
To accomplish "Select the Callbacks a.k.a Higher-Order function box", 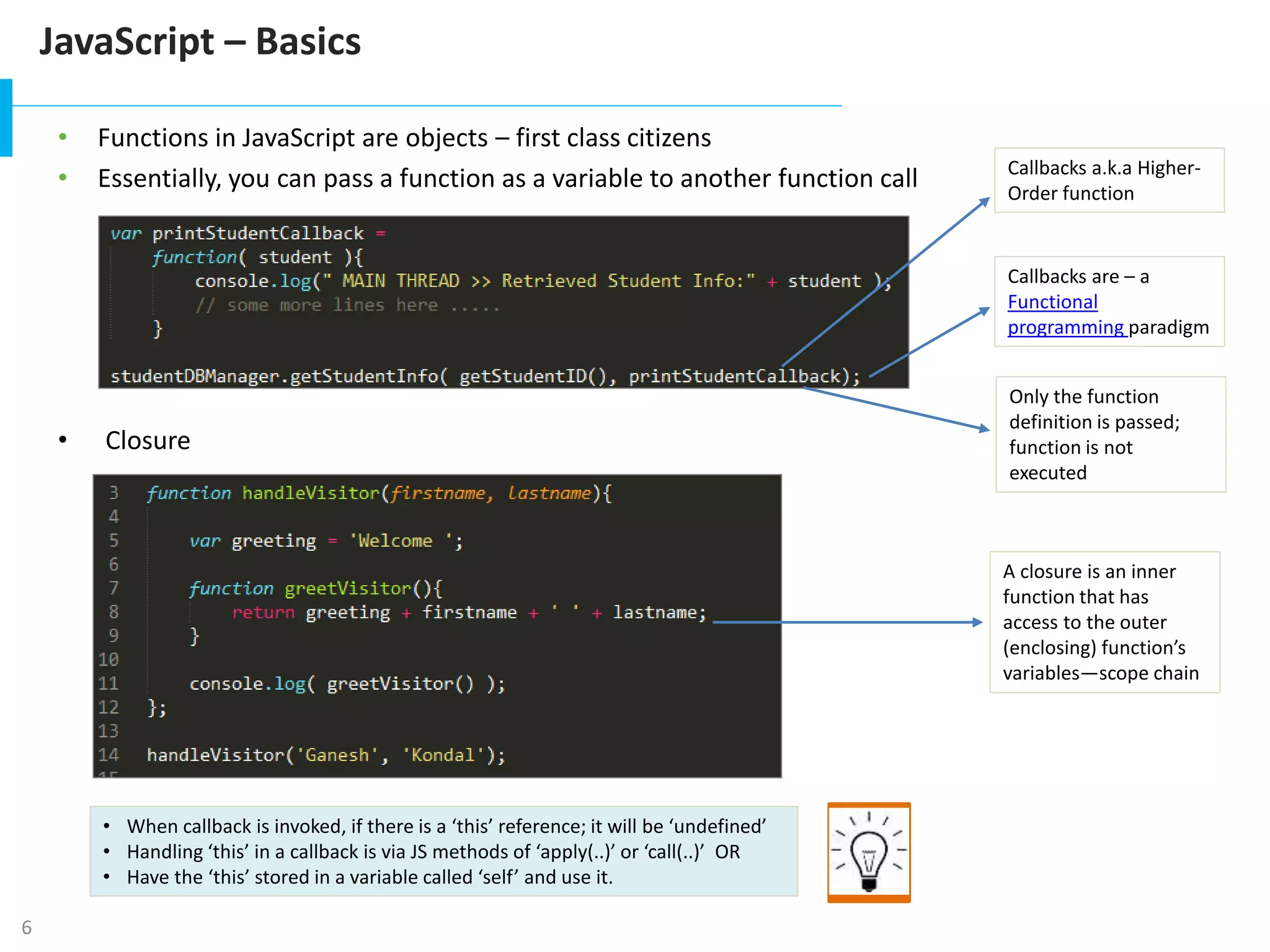I will [x=1109, y=180].
